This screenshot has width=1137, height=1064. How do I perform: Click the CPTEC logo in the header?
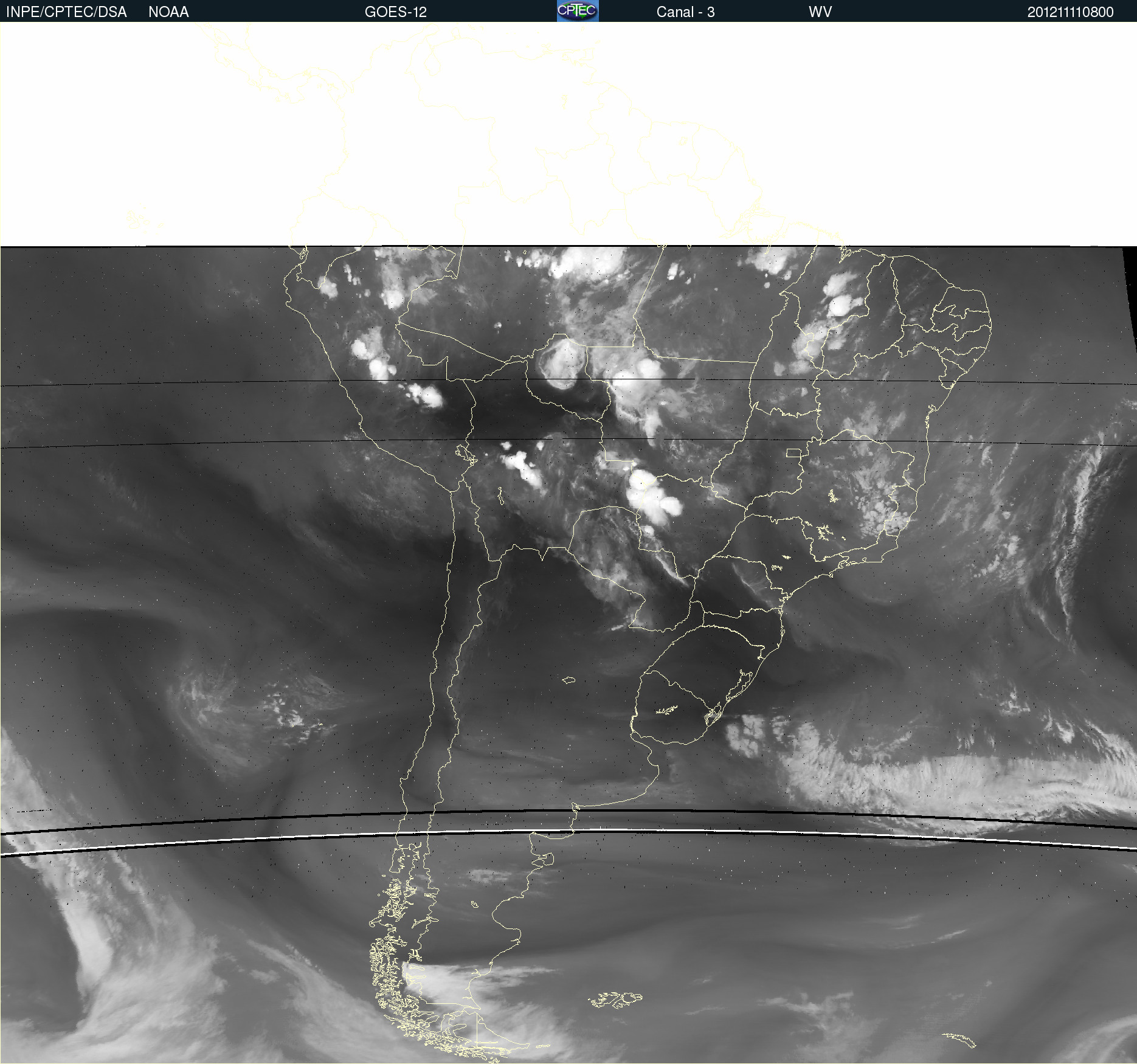coord(578,11)
